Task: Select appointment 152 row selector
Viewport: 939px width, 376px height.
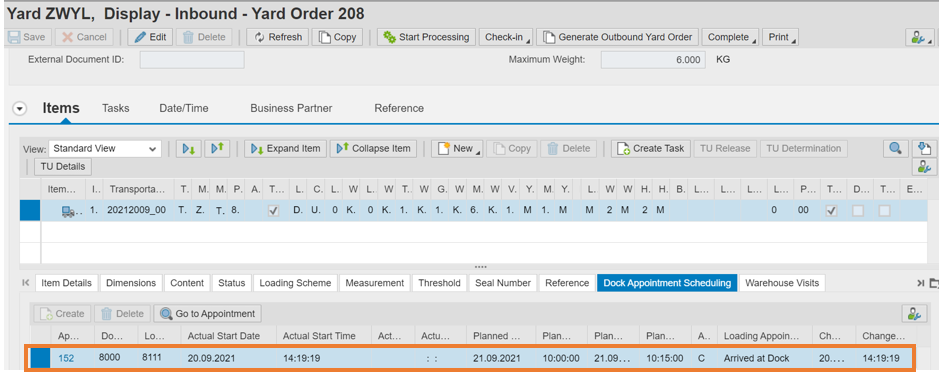Action: [x=41, y=358]
